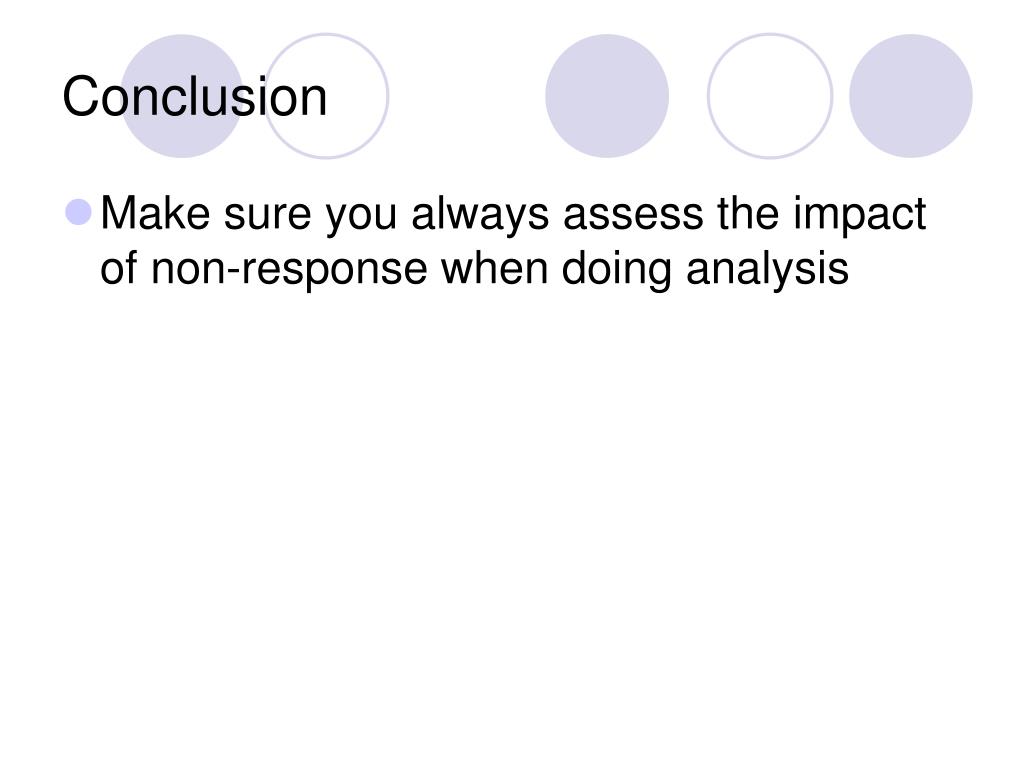Select the outlined circle overlapping title's end
Screen dimensions: 1024x768
click(x=326, y=96)
